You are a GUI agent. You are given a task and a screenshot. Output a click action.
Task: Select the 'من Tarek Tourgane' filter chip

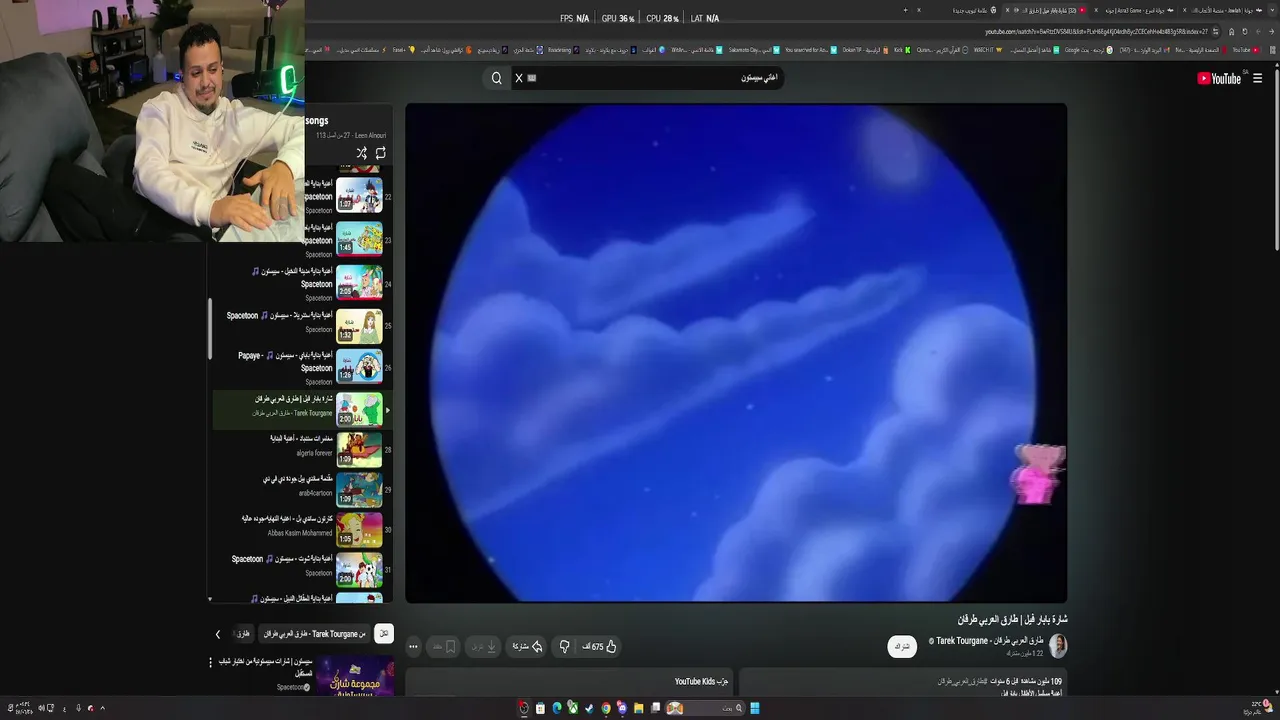pyautogui.click(x=314, y=633)
